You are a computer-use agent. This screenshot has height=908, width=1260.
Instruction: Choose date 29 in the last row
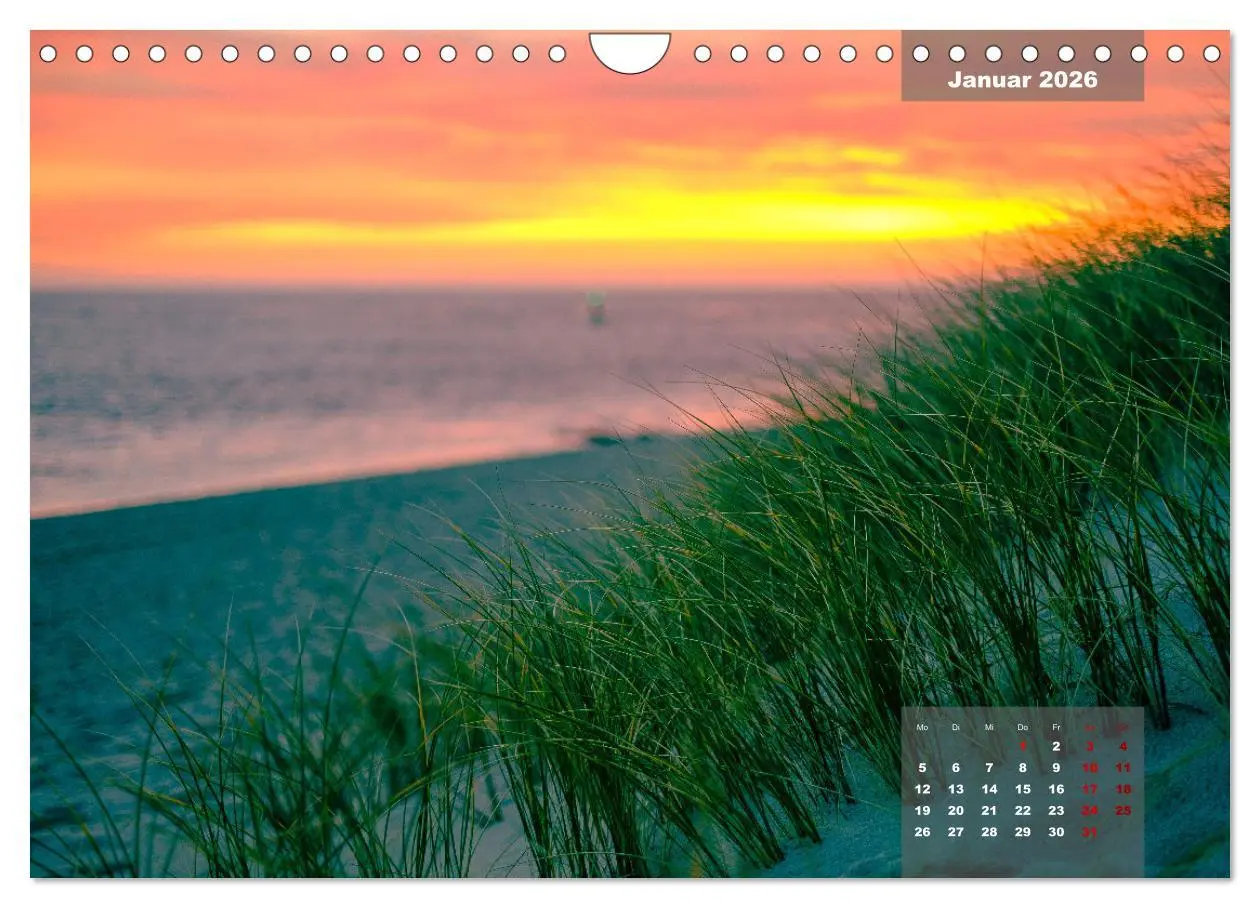click(1023, 832)
